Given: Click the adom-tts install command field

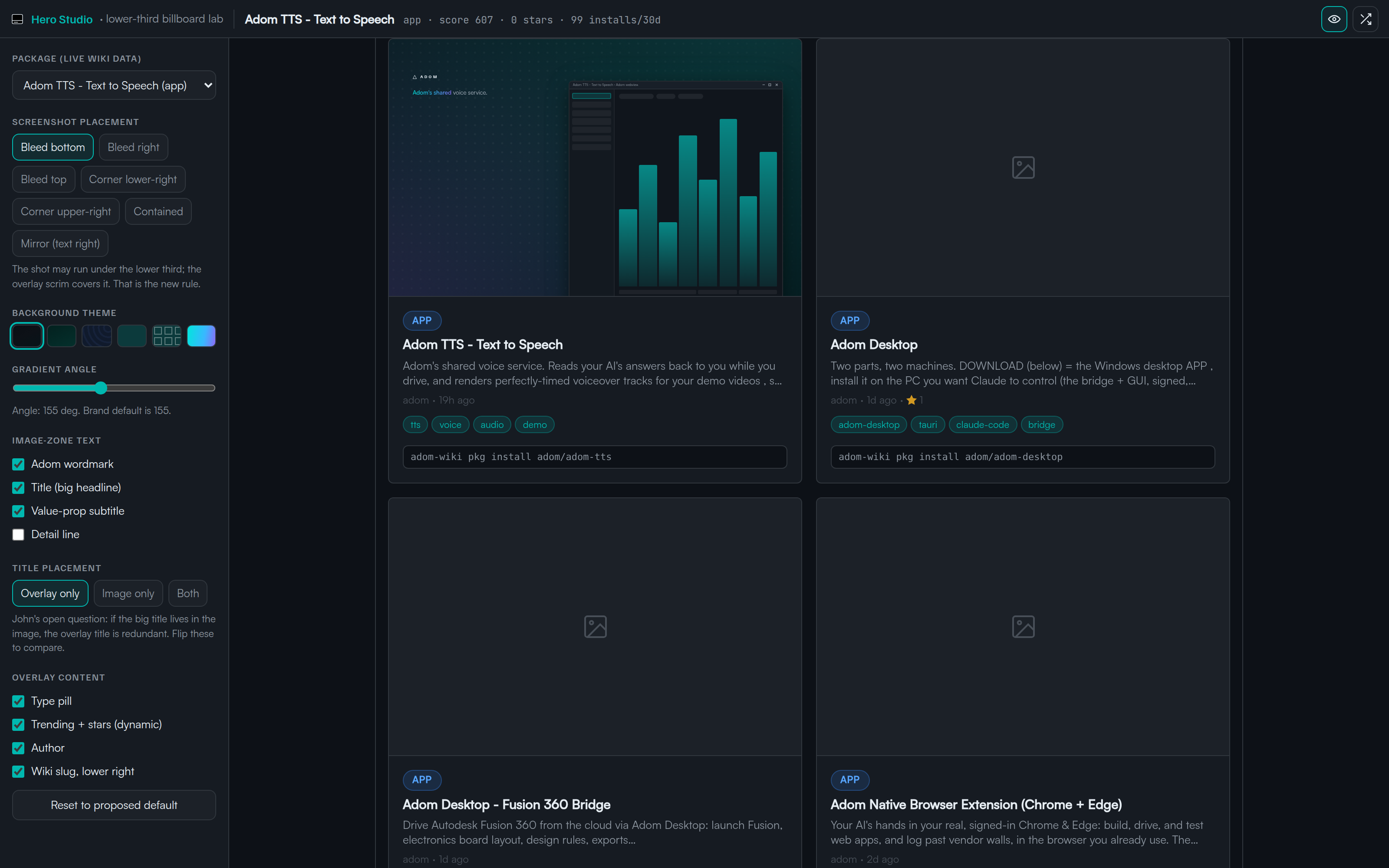Looking at the screenshot, I should [x=595, y=457].
